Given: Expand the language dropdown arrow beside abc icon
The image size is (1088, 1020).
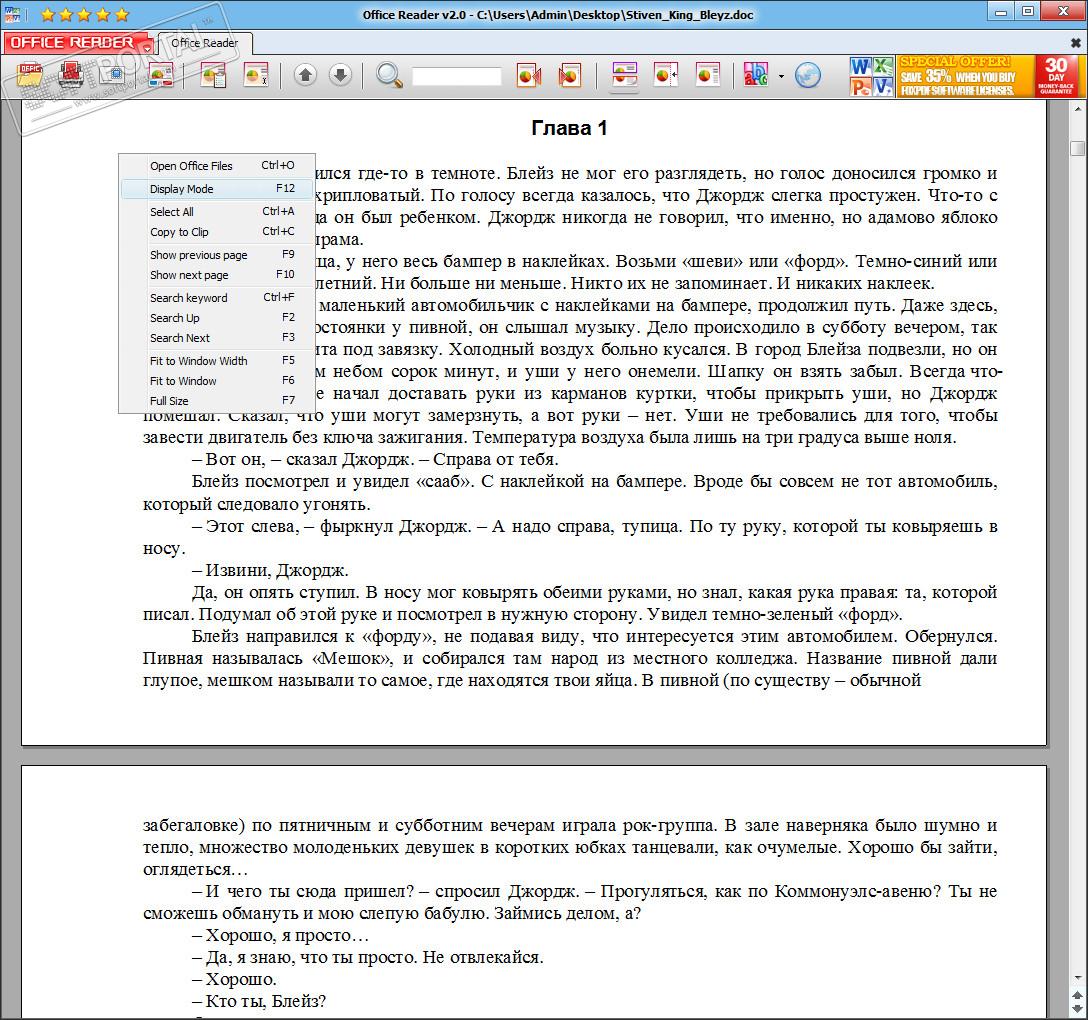Looking at the screenshot, I should point(781,76).
